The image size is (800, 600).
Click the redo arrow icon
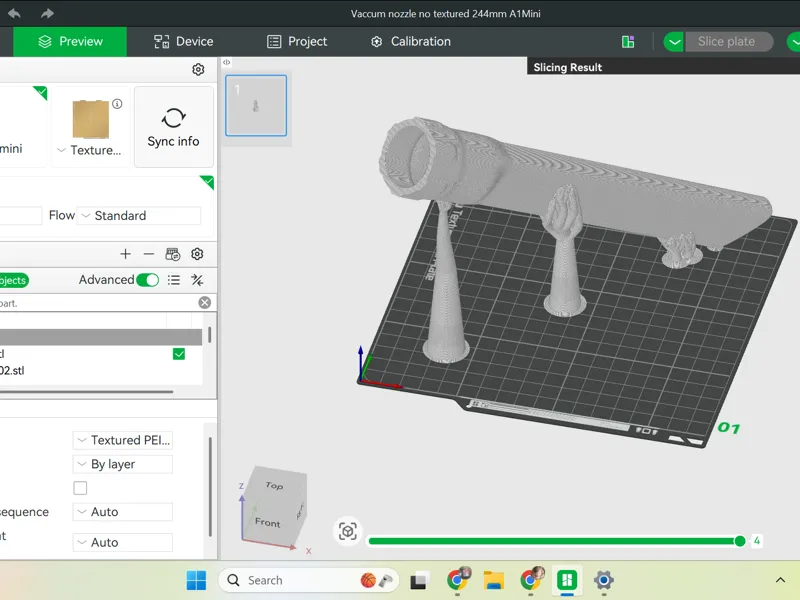click(x=47, y=13)
